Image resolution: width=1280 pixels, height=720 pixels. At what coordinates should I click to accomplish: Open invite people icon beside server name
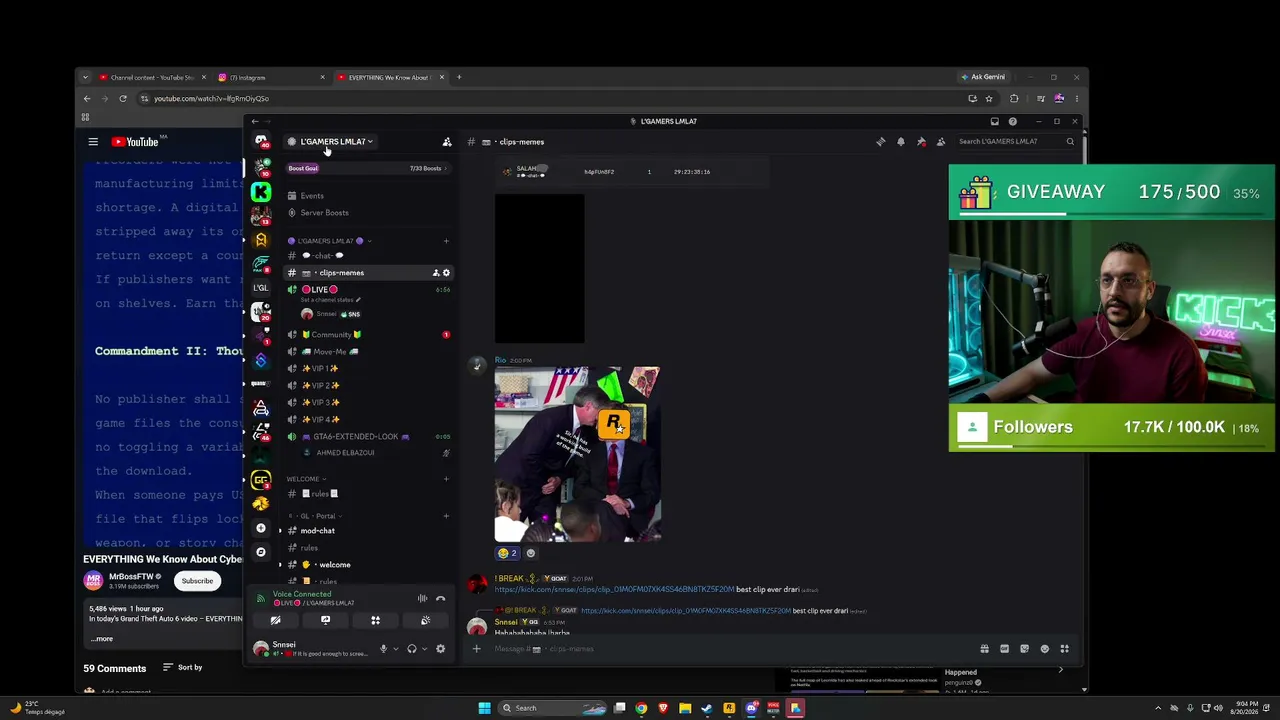[x=447, y=142]
